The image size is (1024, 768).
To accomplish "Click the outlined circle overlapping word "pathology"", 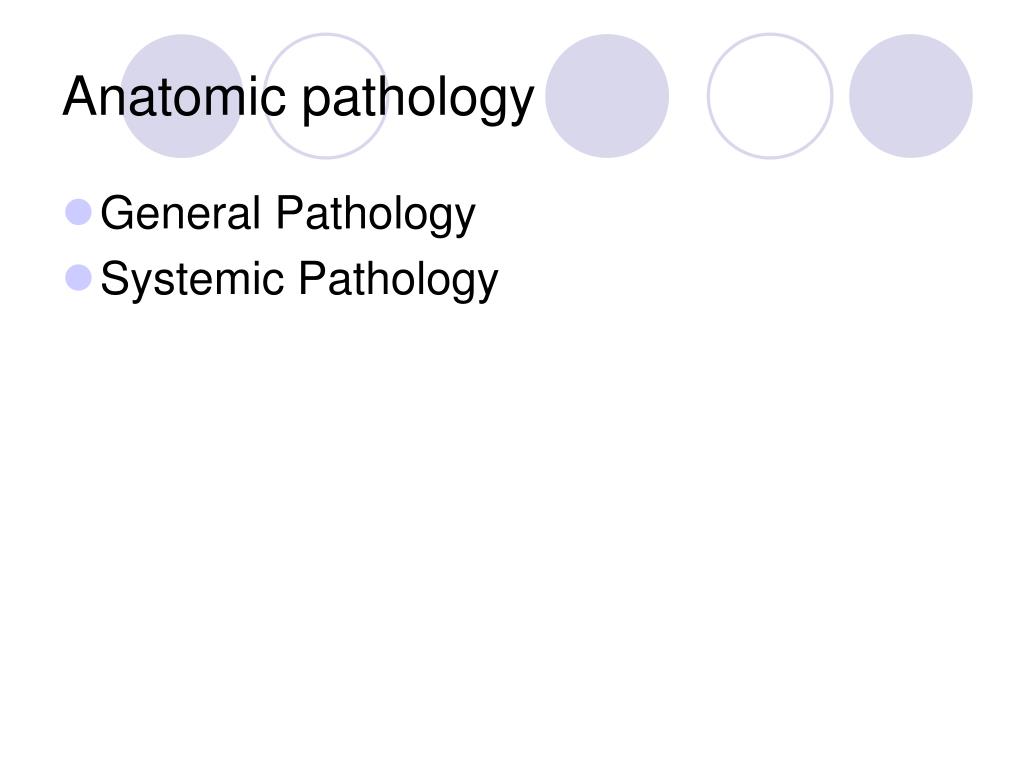I will [326, 96].
